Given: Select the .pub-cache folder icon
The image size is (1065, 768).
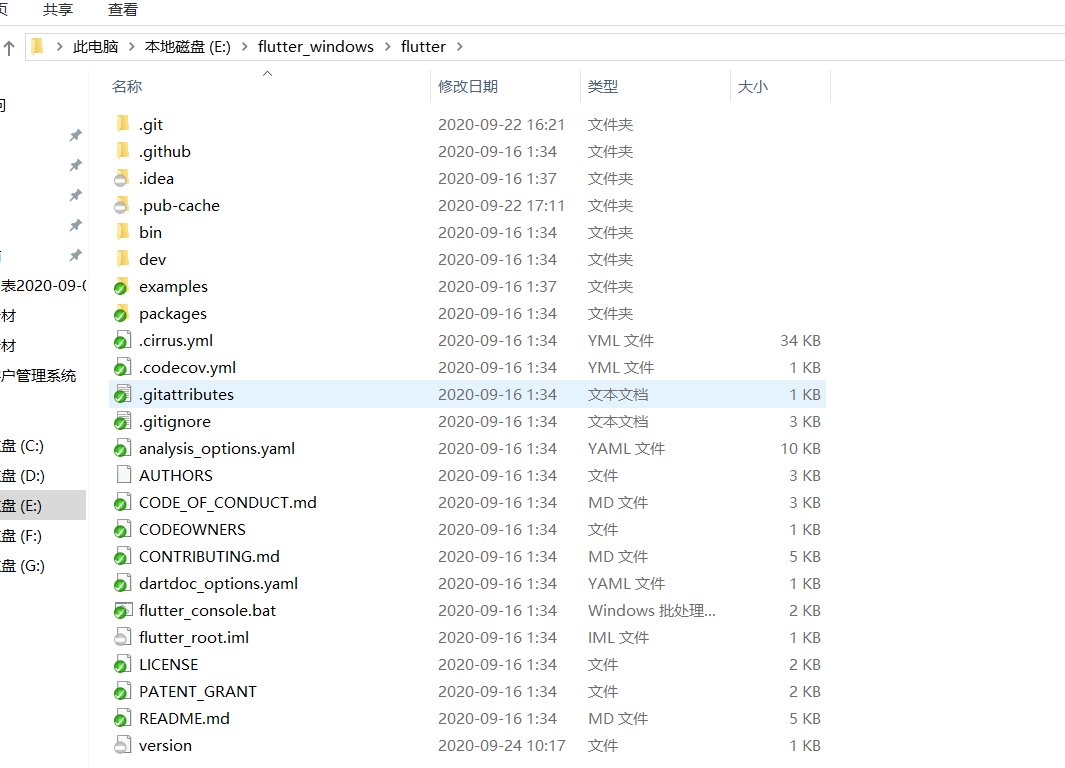Looking at the screenshot, I should [x=122, y=205].
